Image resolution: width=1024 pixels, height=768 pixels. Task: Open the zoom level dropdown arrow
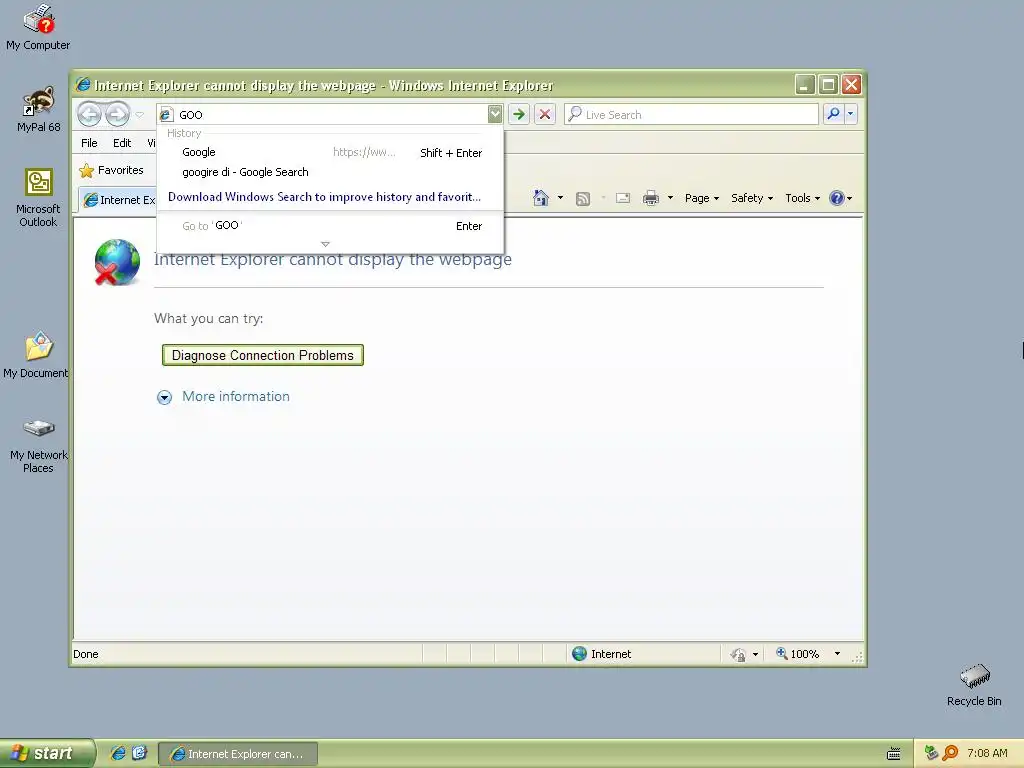(837, 654)
